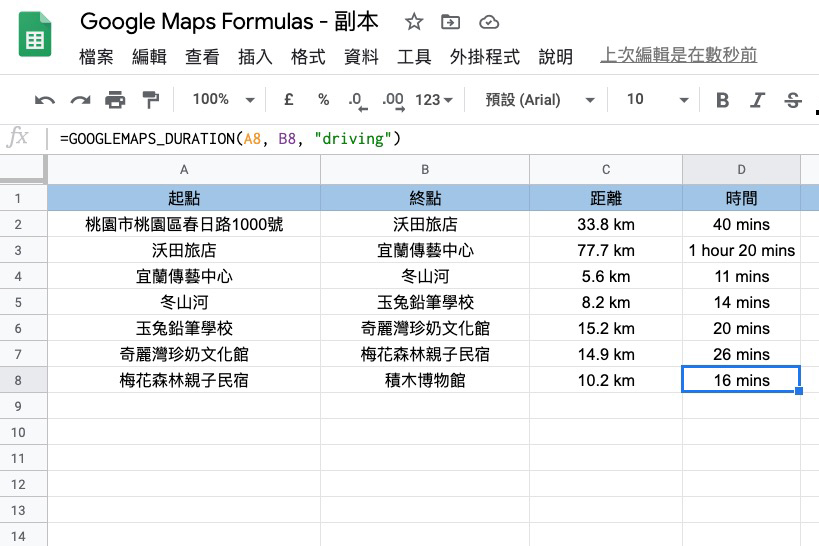Open the 100% zoom dropdown

point(224,99)
